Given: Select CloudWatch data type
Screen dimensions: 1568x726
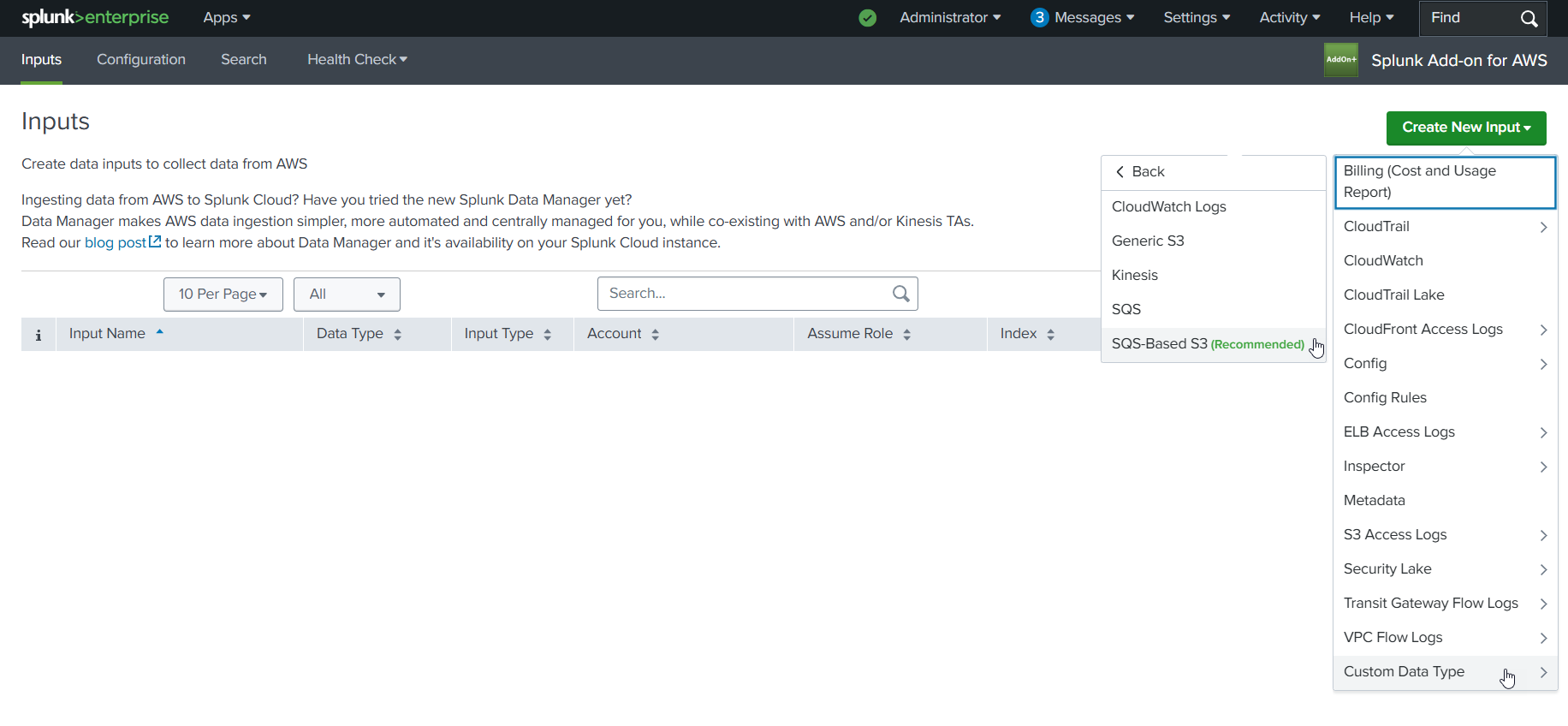Looking at the screenshot, I should click(x=1445, y=261).
